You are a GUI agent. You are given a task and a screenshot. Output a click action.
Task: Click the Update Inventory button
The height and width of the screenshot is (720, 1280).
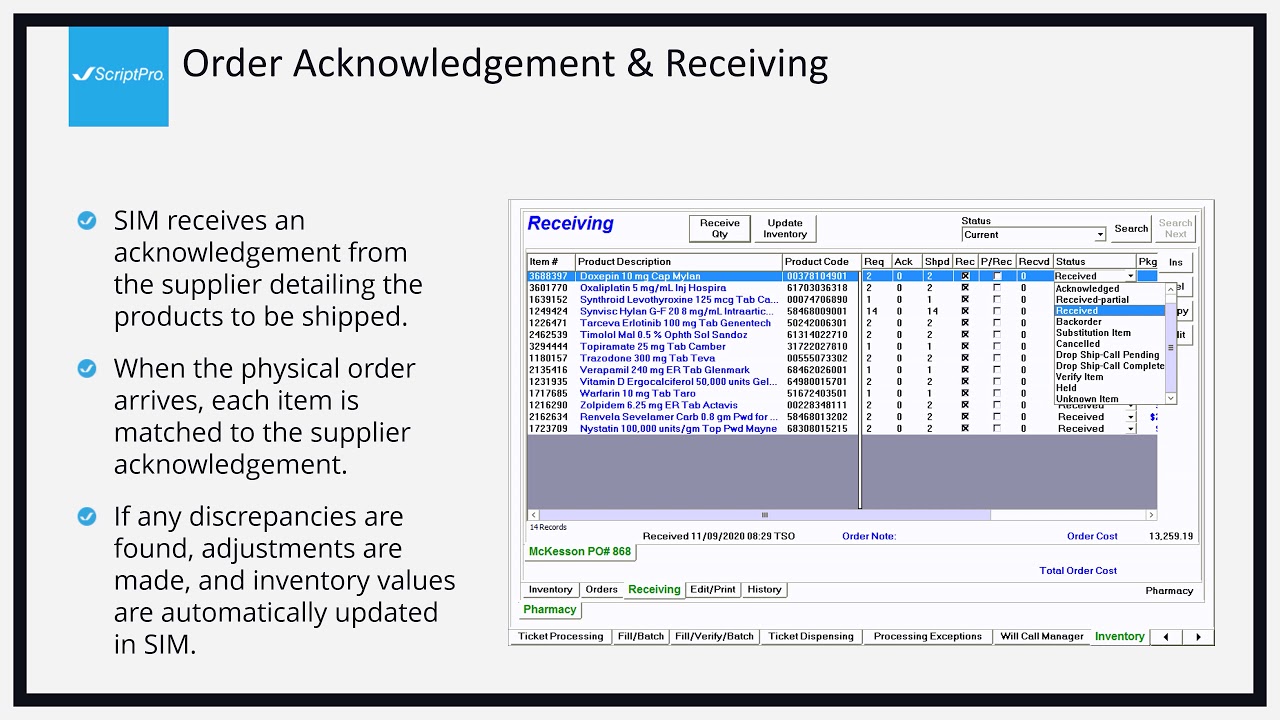(x=785, y=229)
